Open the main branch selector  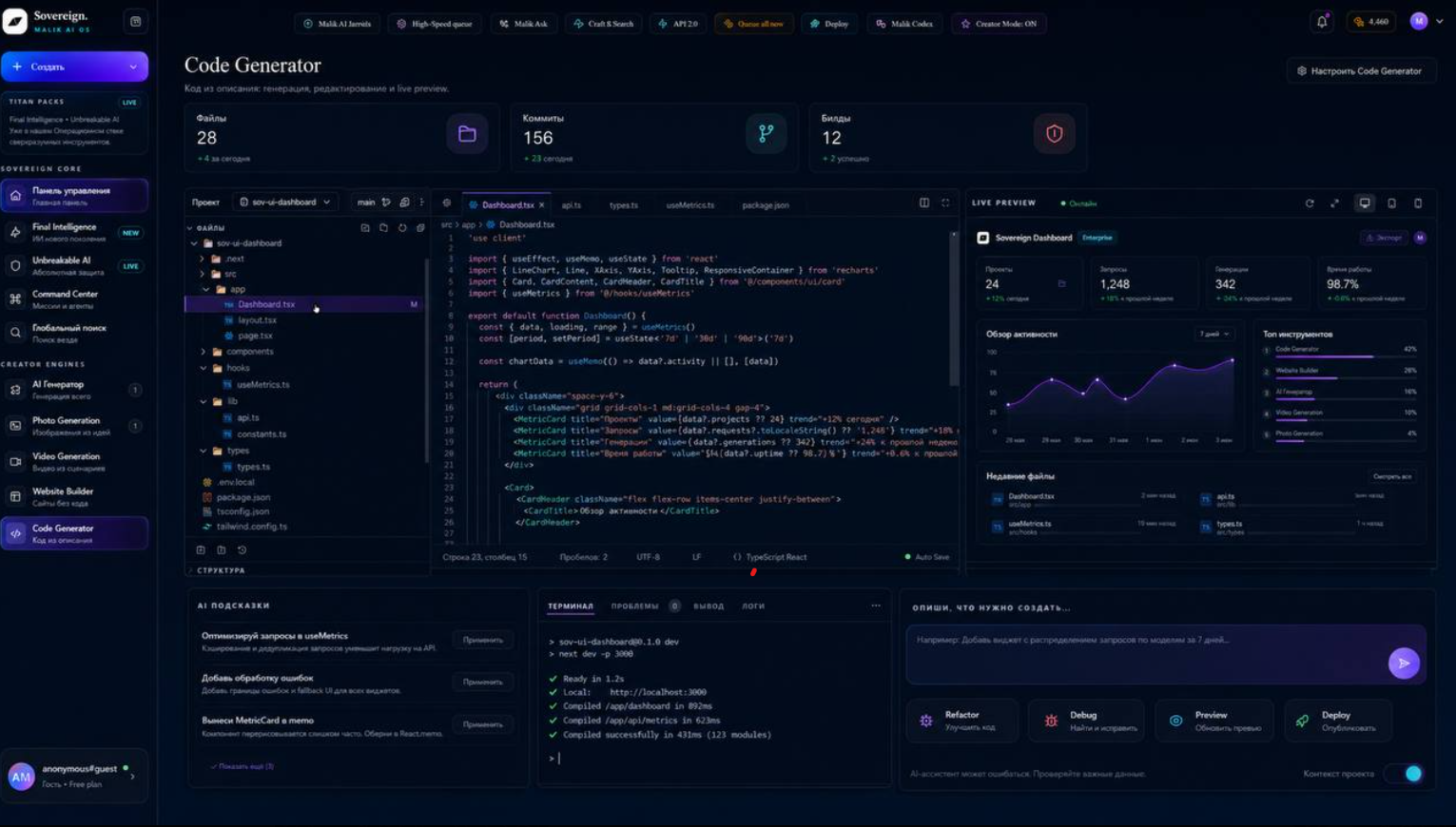(366, 202)
